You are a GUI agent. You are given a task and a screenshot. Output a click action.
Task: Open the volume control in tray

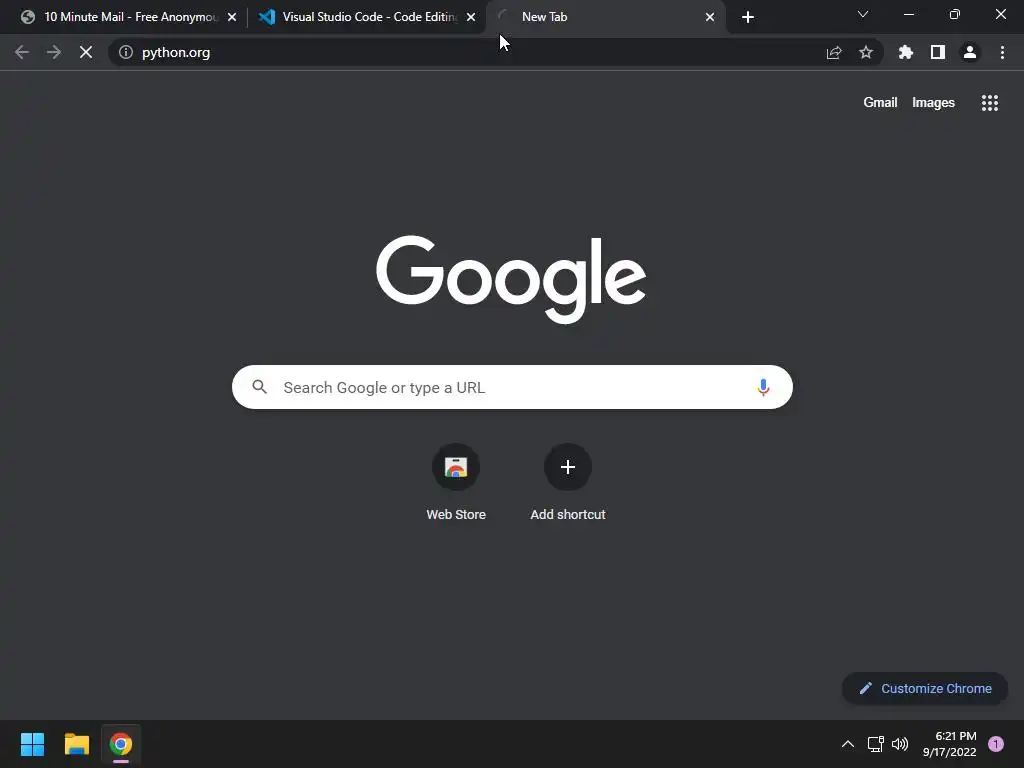pyautogui.click(x=900, y=744)
